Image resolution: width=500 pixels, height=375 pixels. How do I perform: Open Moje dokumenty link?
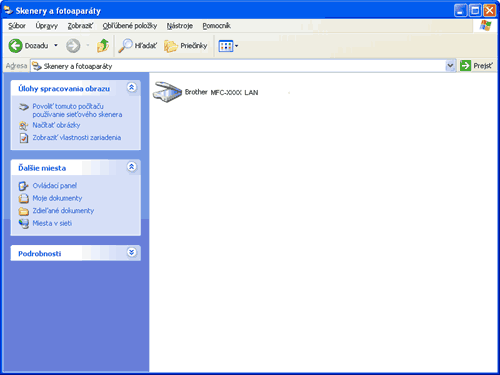point(57,198)
